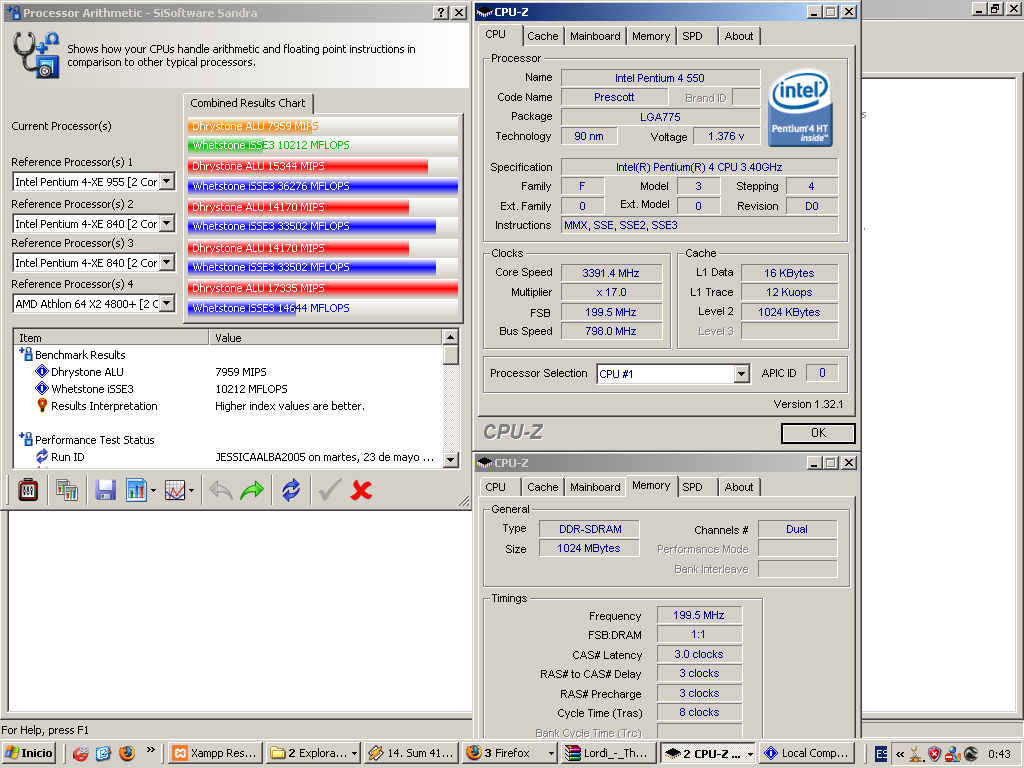Click the OK button in CPU-Z

pos(818,433)
